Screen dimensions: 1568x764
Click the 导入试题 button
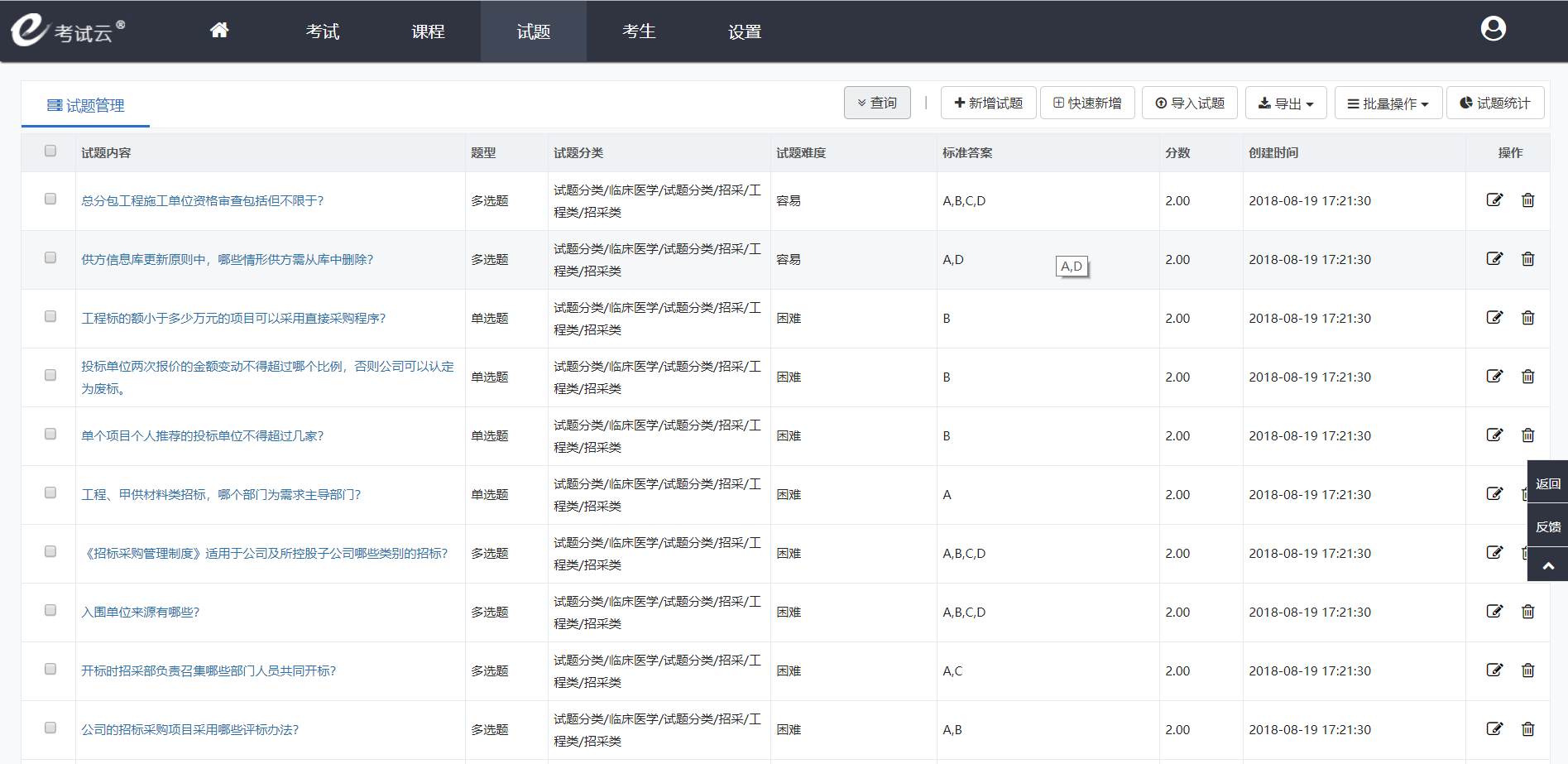[x=1190, y=103]
